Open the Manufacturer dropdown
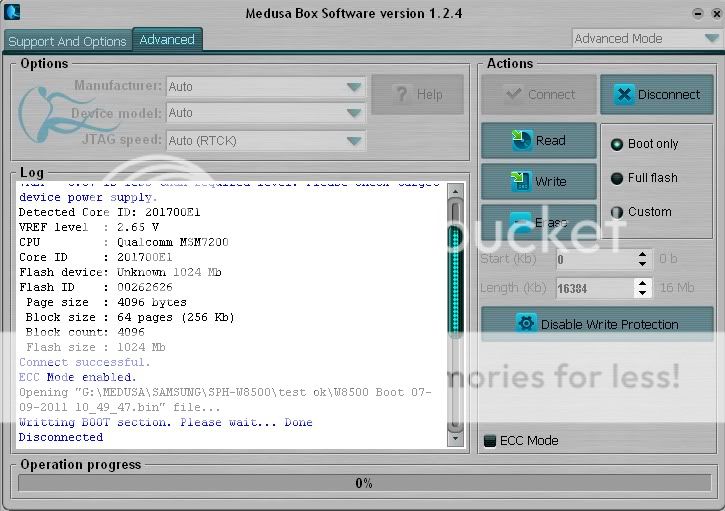Viewport: 725px width, 511px height. 266,86
